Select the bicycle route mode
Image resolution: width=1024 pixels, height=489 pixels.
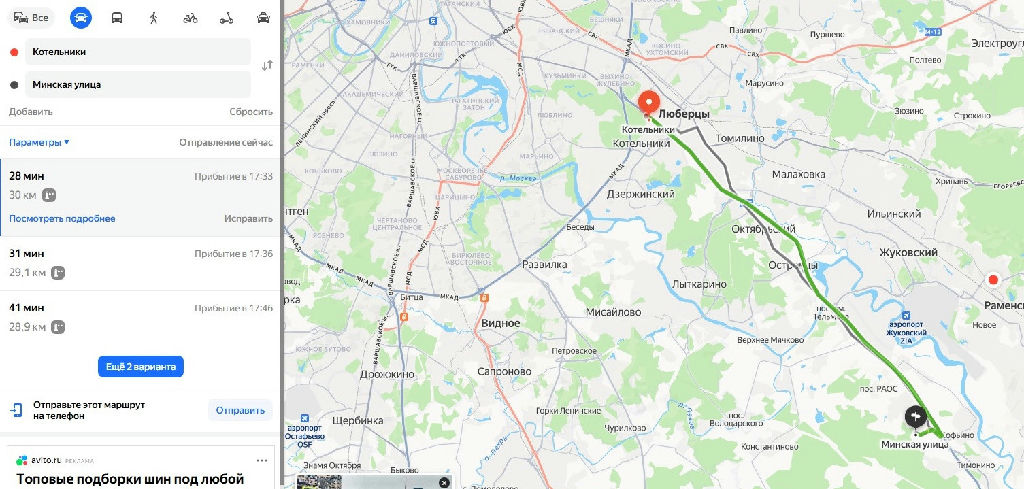click(190, 18)
